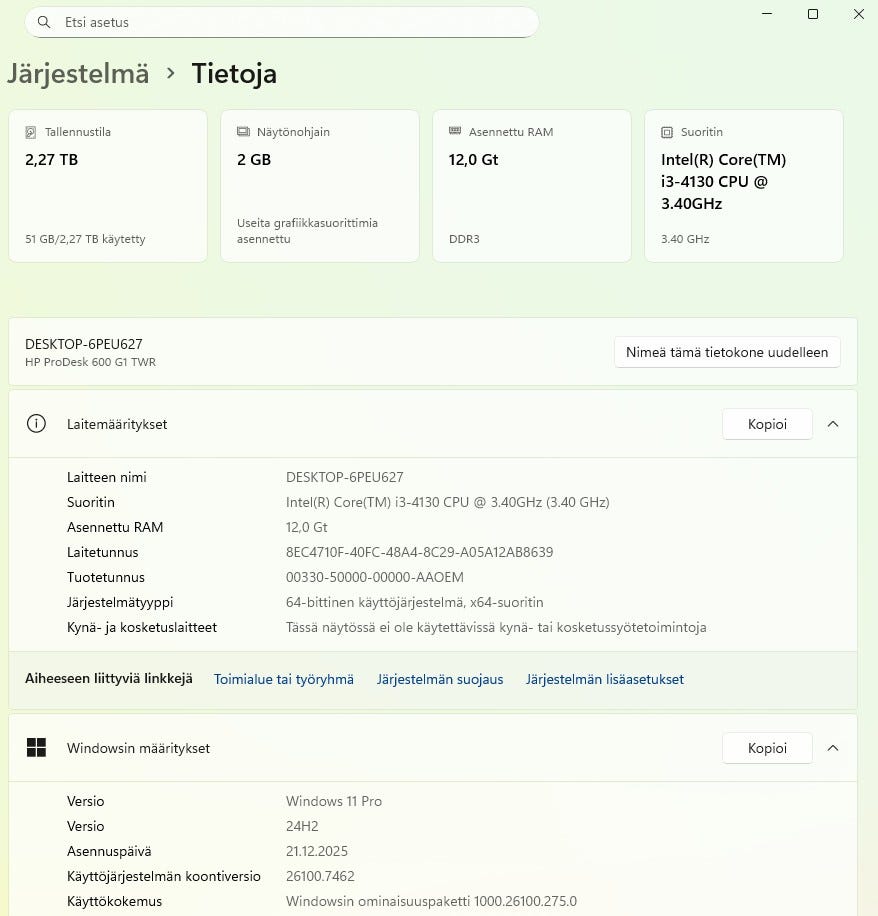Copy Windows specifications with Kopioi button
The width and height of the screenshot is (878, 916).
pos(767,748)
